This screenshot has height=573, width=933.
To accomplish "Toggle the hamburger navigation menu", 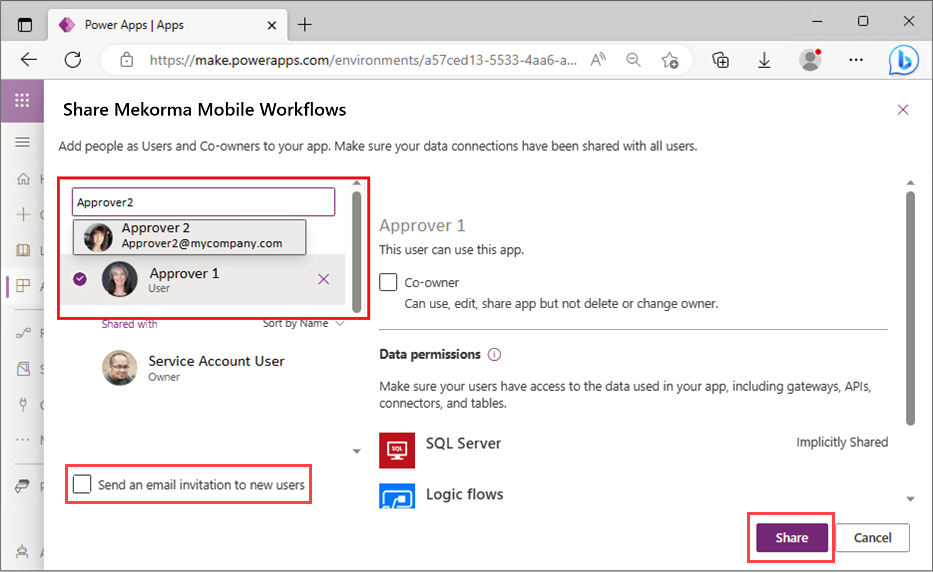I will coord(23,142).
